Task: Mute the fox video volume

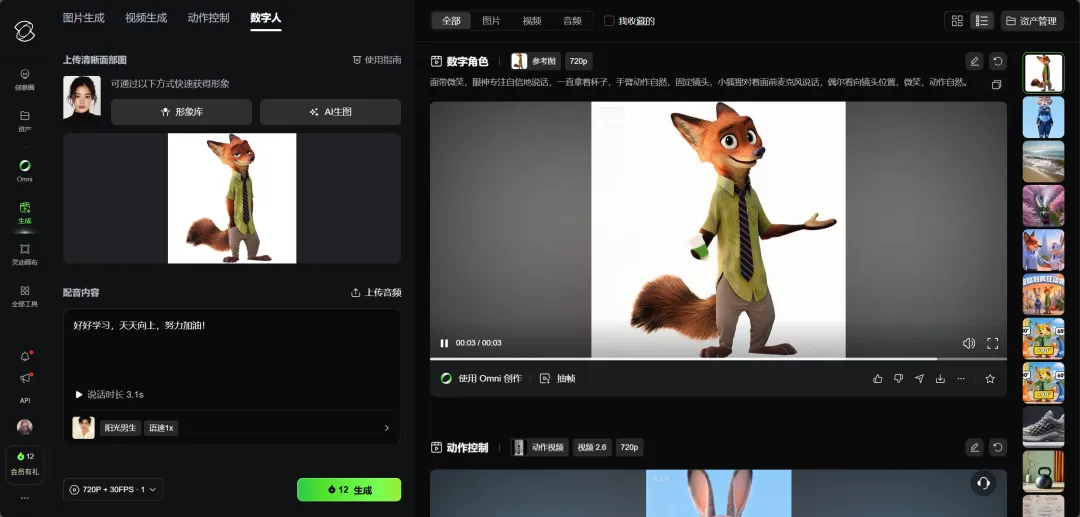Action: tap(968, 343)
